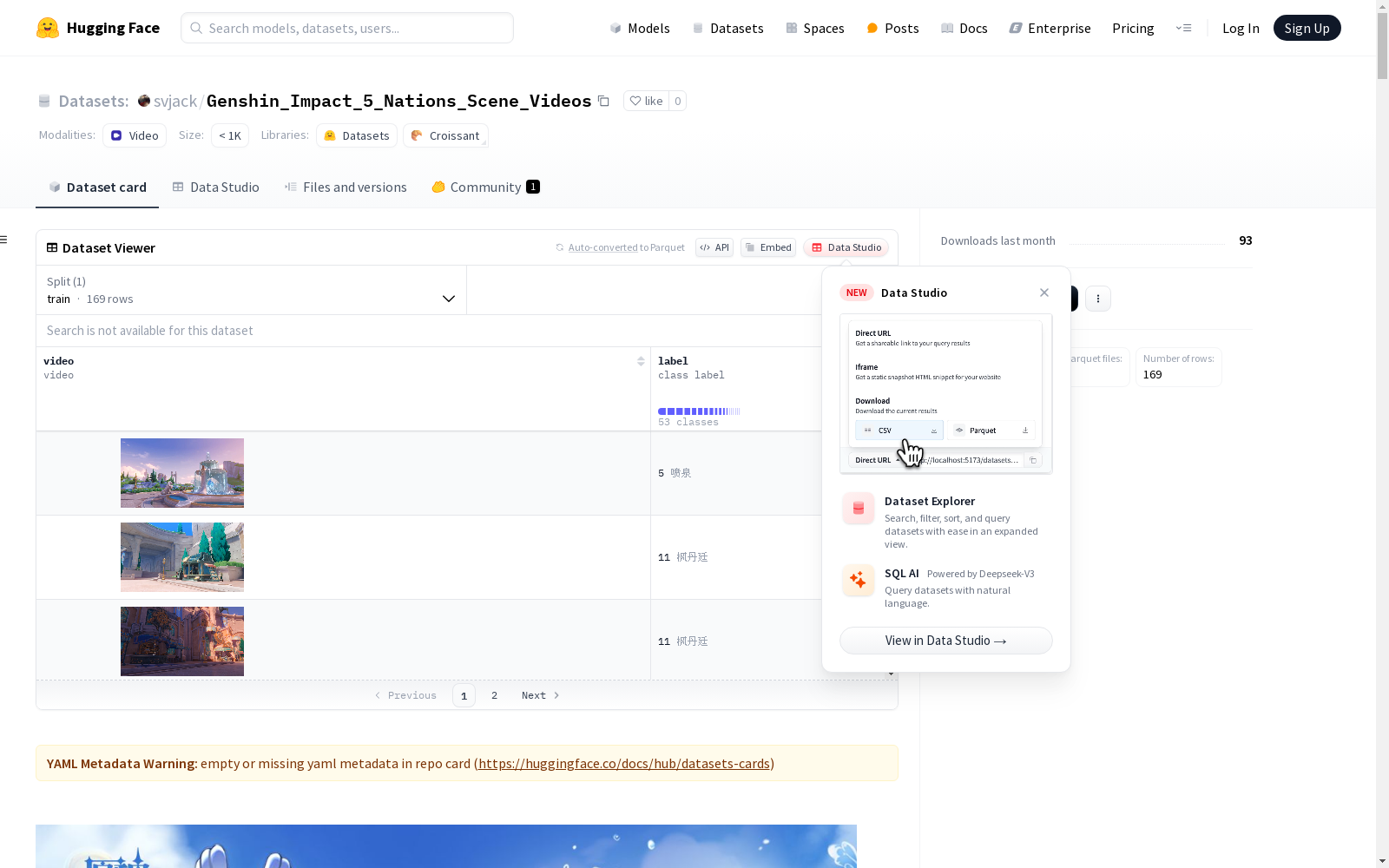1389x868 pixels.
Task: Click the SQL AI sparkle icon
Action: point(859,580)
